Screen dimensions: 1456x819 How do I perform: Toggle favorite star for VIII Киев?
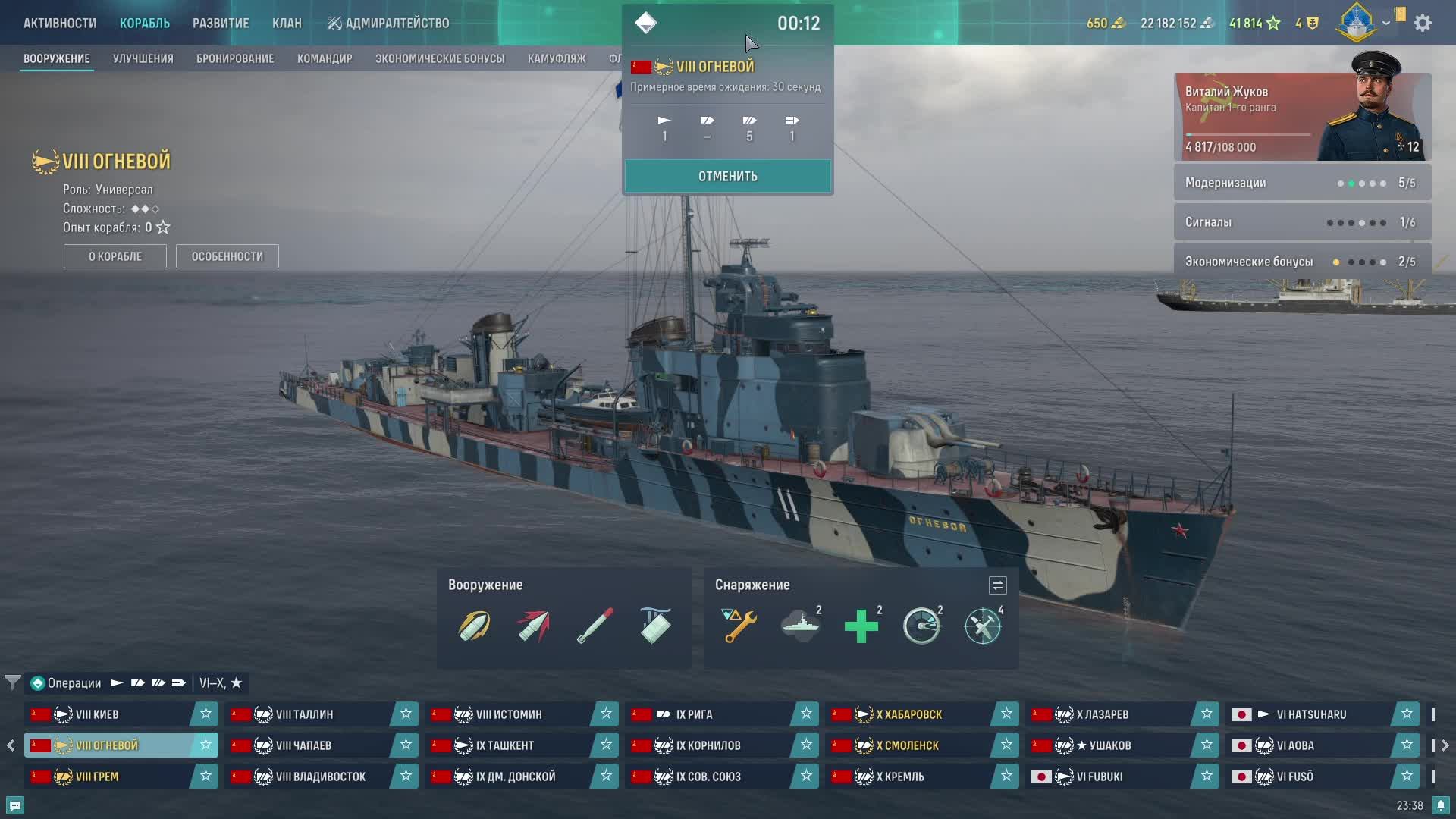[206, 714]
